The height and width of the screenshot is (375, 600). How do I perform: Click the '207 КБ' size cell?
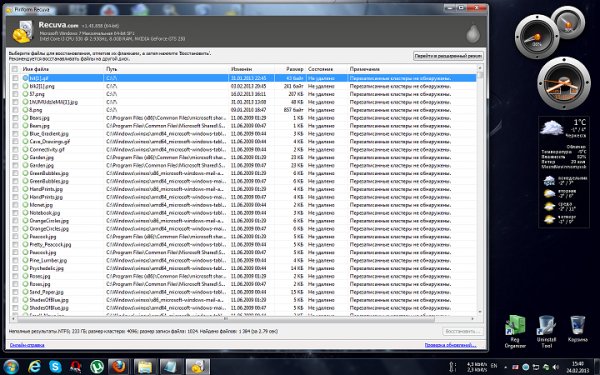pos(296,94)
